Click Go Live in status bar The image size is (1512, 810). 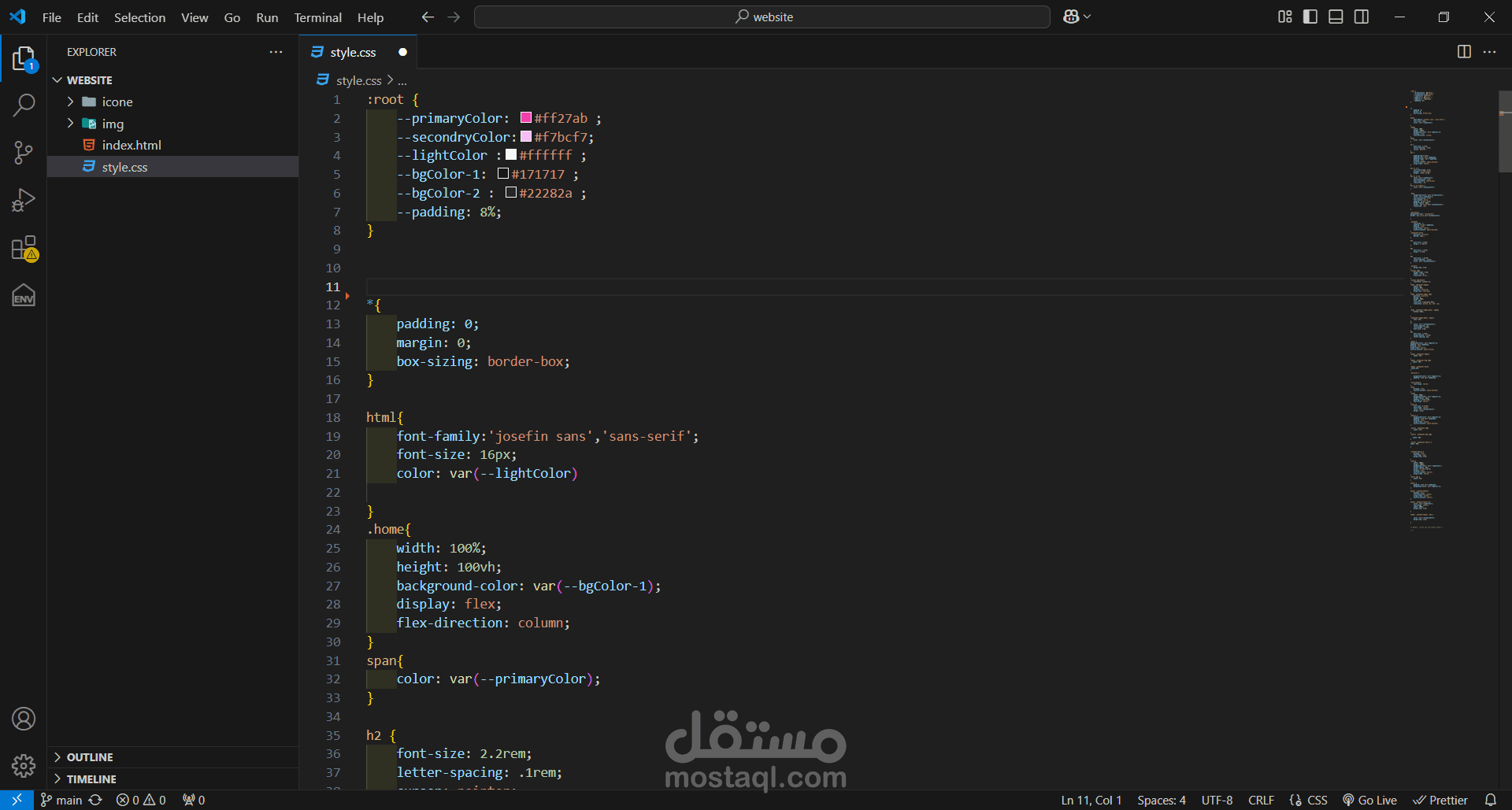(x=1369, y=800)
